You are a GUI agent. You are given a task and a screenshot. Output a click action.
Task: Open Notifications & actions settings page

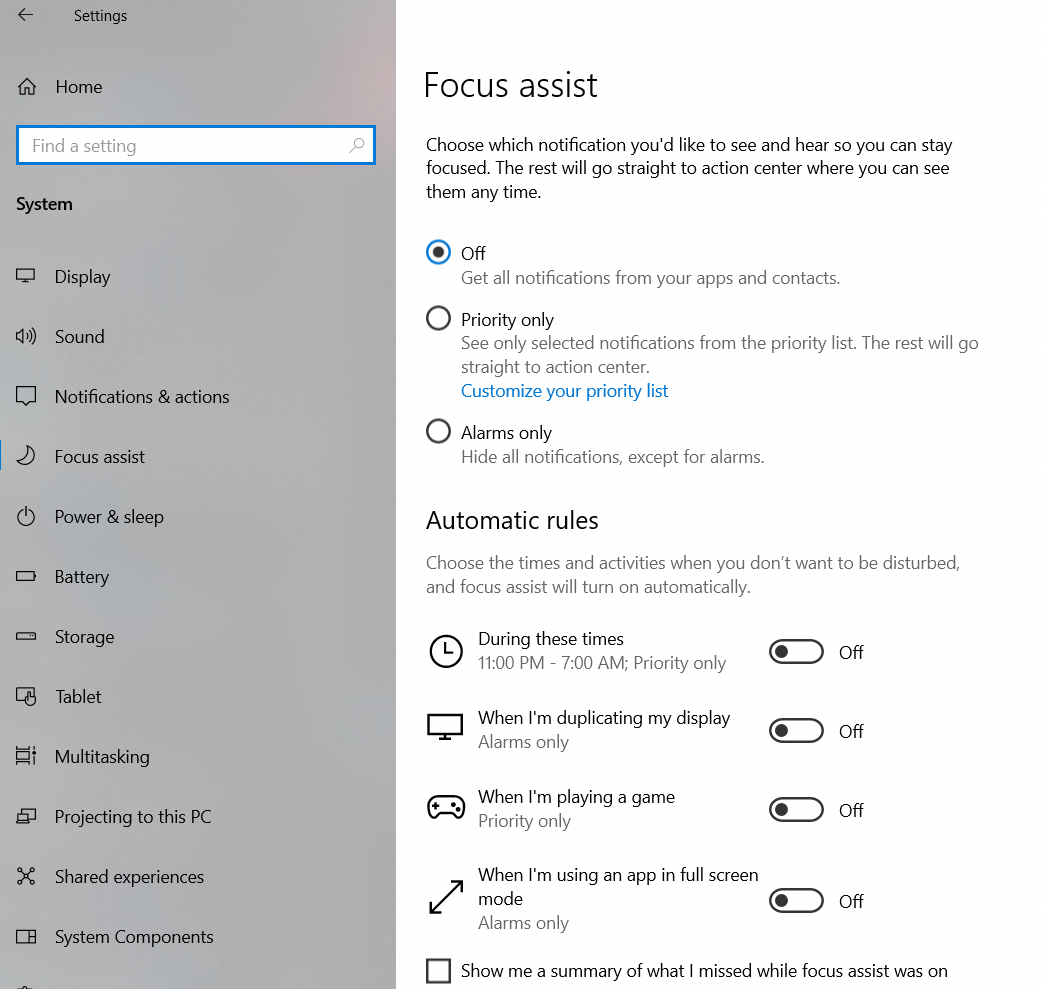[x=142, y=397]
